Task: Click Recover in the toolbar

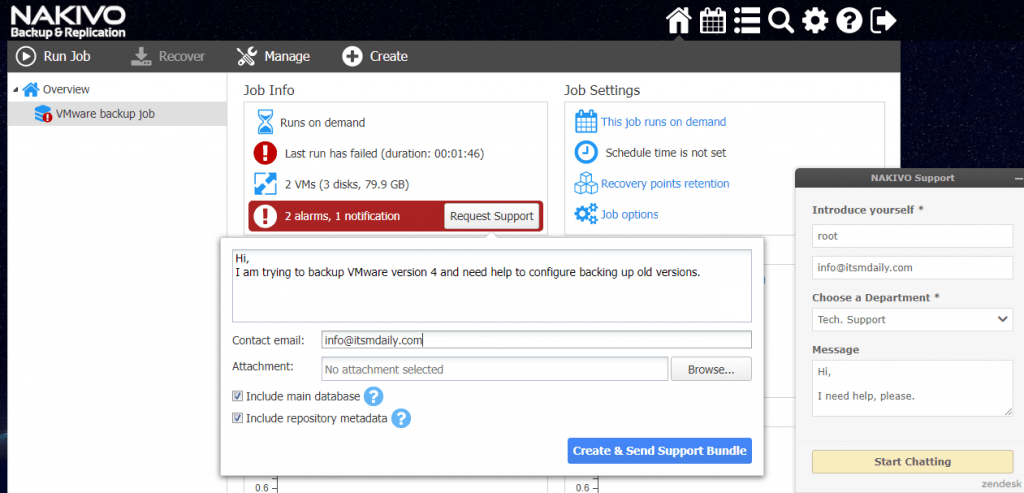Action: 168,57
